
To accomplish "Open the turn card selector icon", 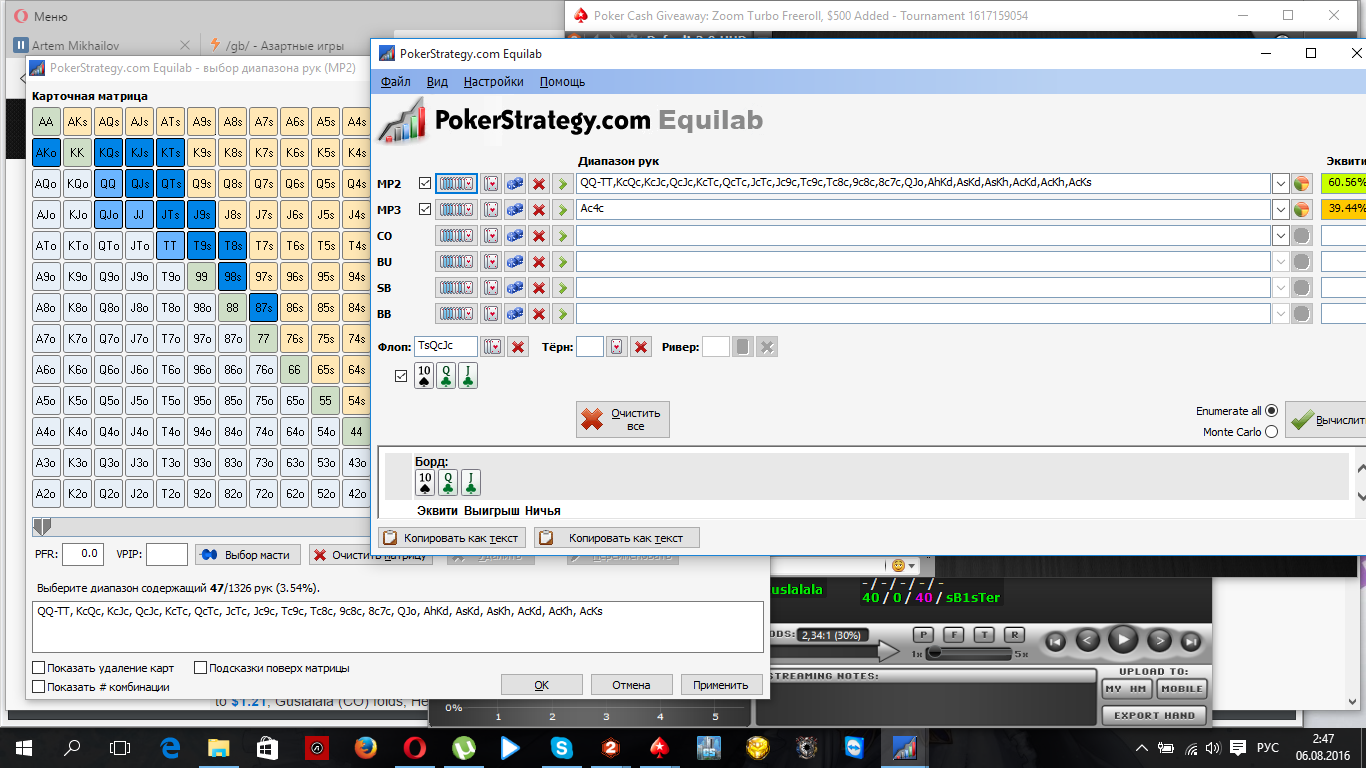I will pyautogui.click(x=618, y=347).
